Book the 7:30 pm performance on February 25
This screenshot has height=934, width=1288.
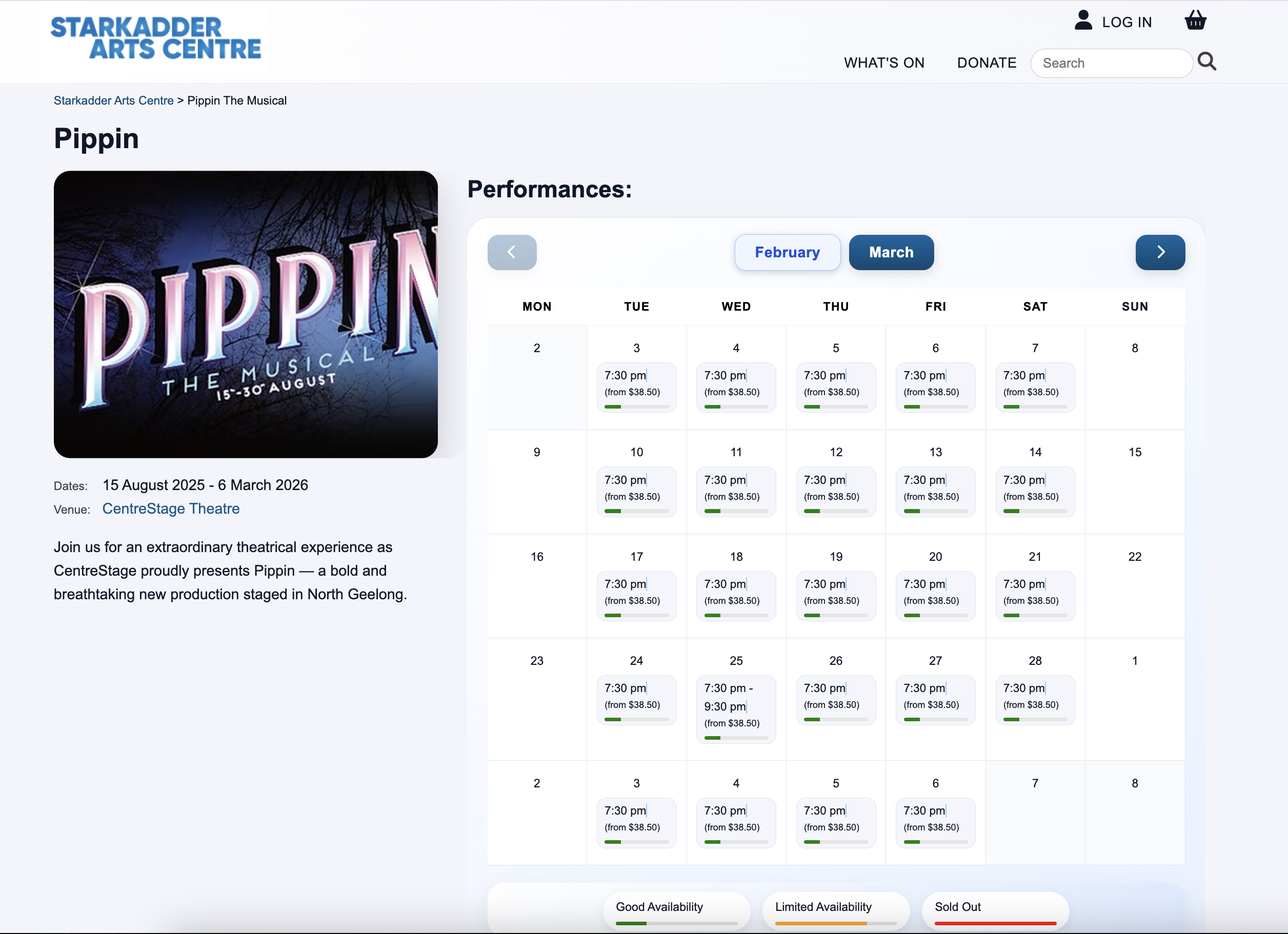click(736, 709)
